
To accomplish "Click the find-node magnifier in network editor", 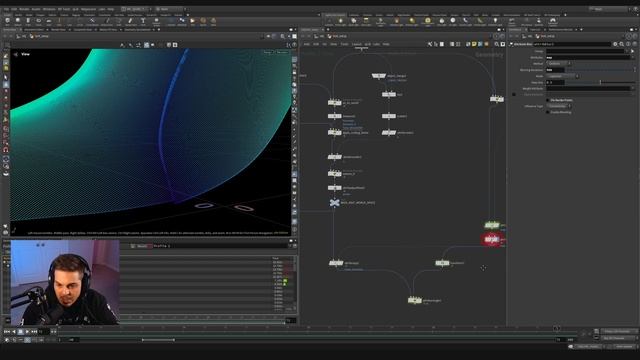I will coord(497,44).
